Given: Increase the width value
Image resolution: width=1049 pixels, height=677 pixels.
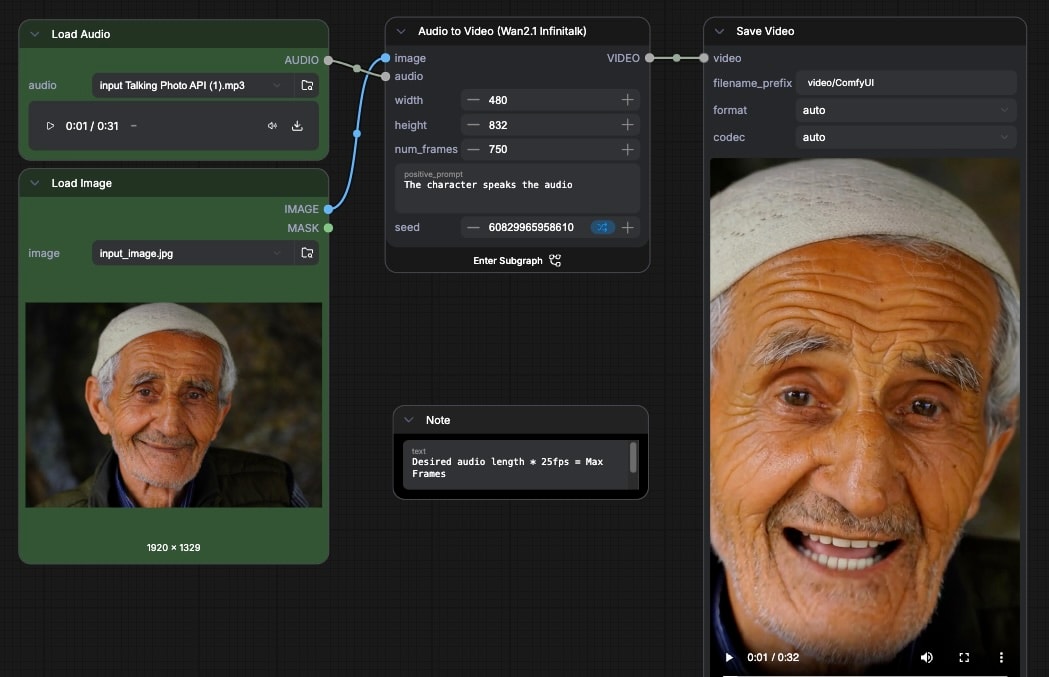Looking at the screenshot, I should 628,100.
